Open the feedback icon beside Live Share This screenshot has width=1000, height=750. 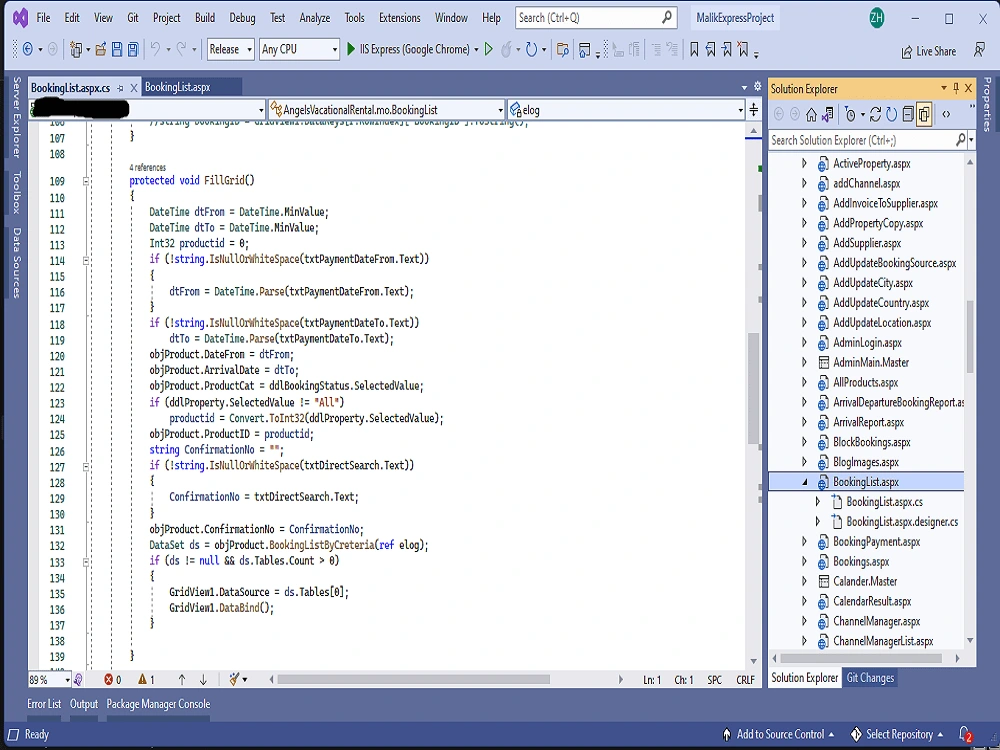(980, 50)
